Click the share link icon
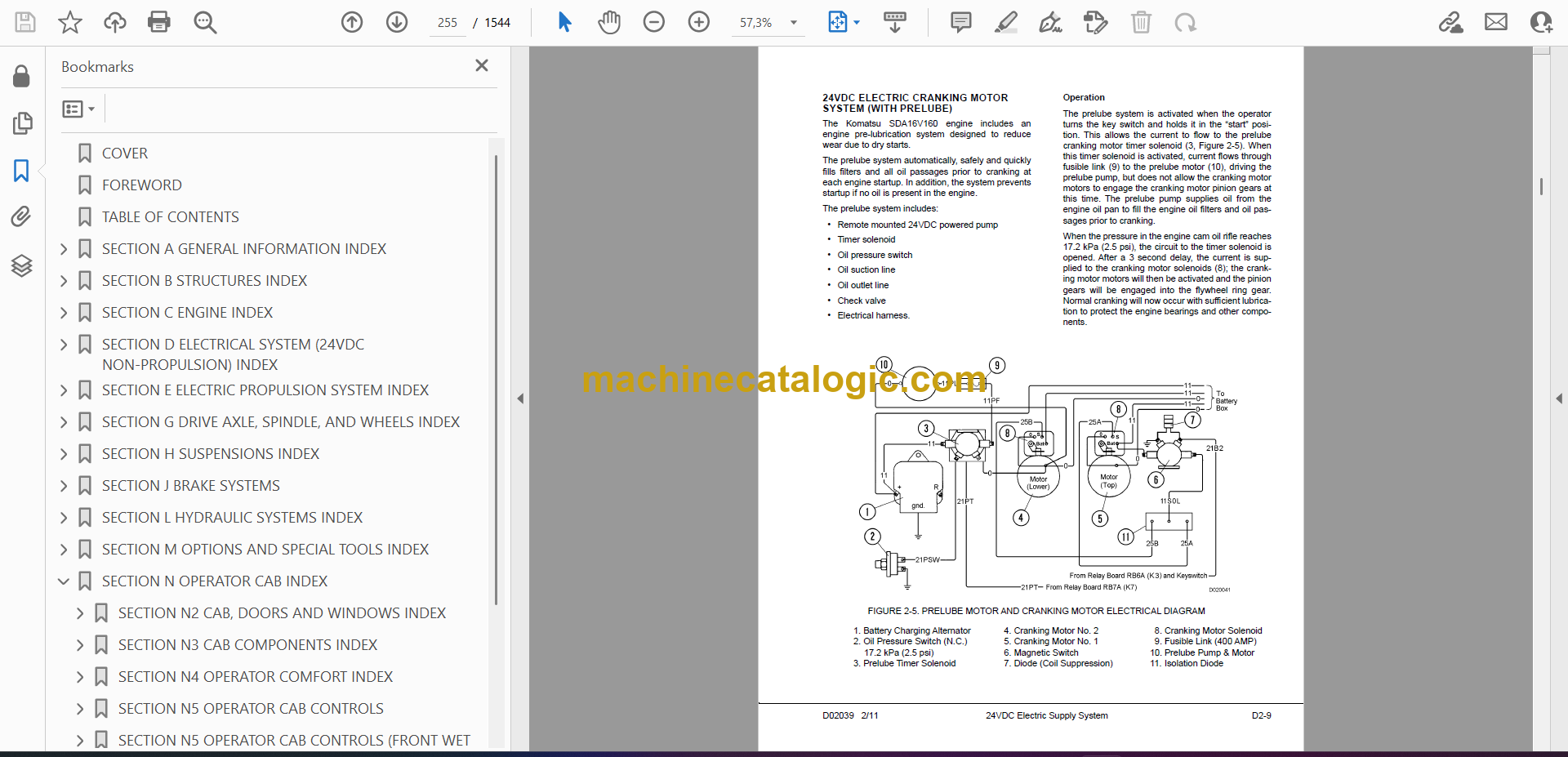The width and height of the screenshot is (1568, 757). pos(1451,22)
